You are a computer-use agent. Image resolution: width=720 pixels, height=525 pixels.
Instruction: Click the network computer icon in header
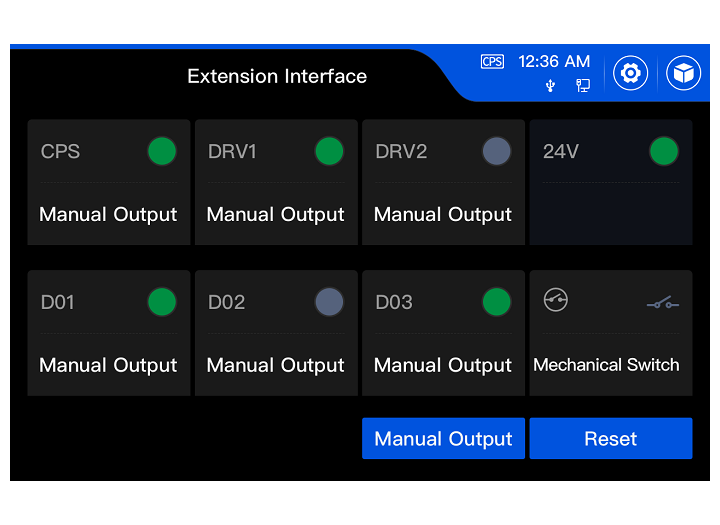pyautogui.click(x=583, y=85)
